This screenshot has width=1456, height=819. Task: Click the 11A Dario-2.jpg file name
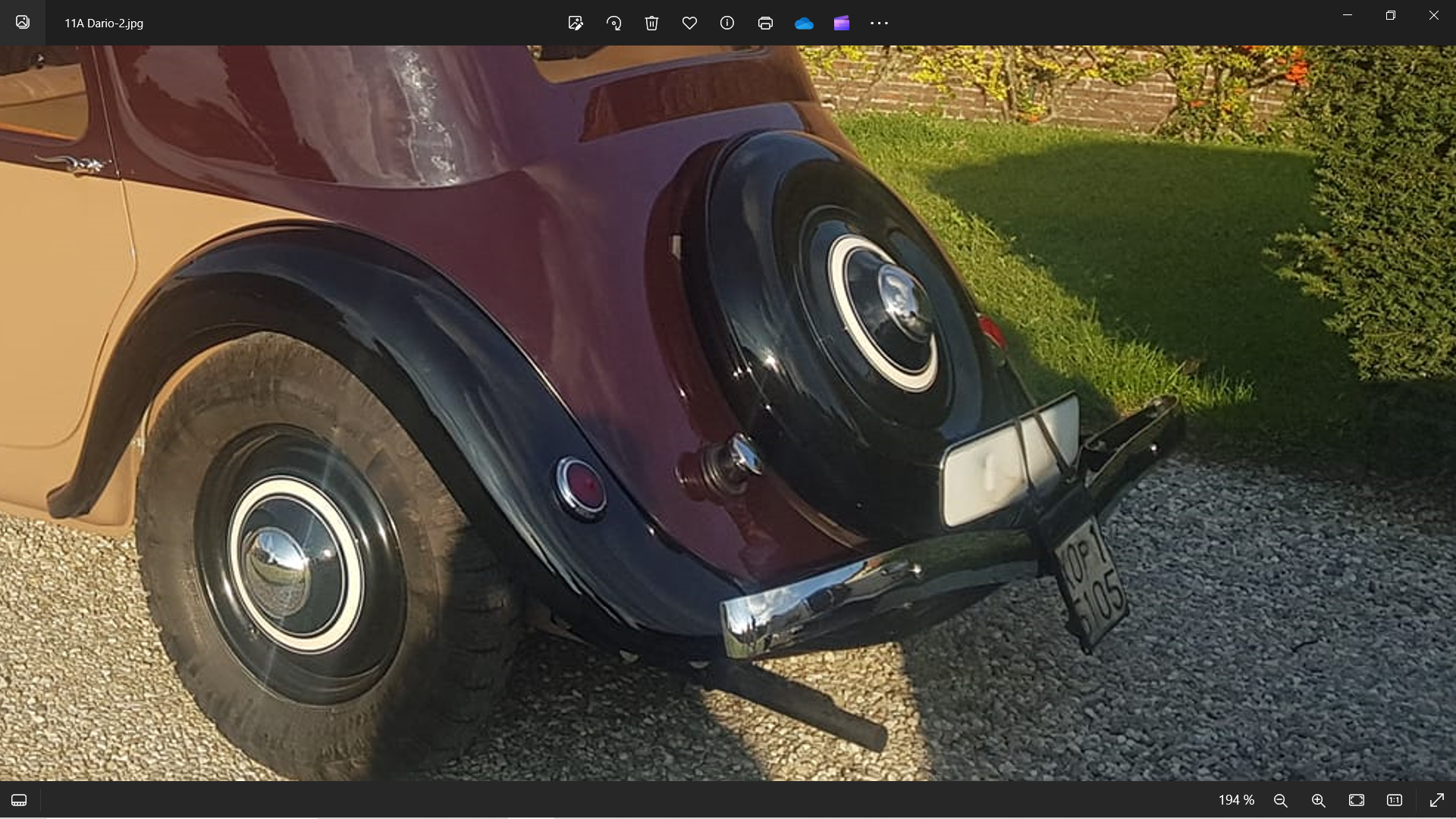(x=104, y=23)
